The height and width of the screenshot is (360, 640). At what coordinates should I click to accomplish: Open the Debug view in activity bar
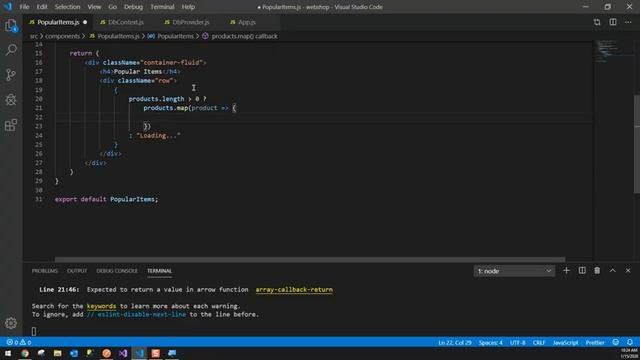[x=11, y=100]
